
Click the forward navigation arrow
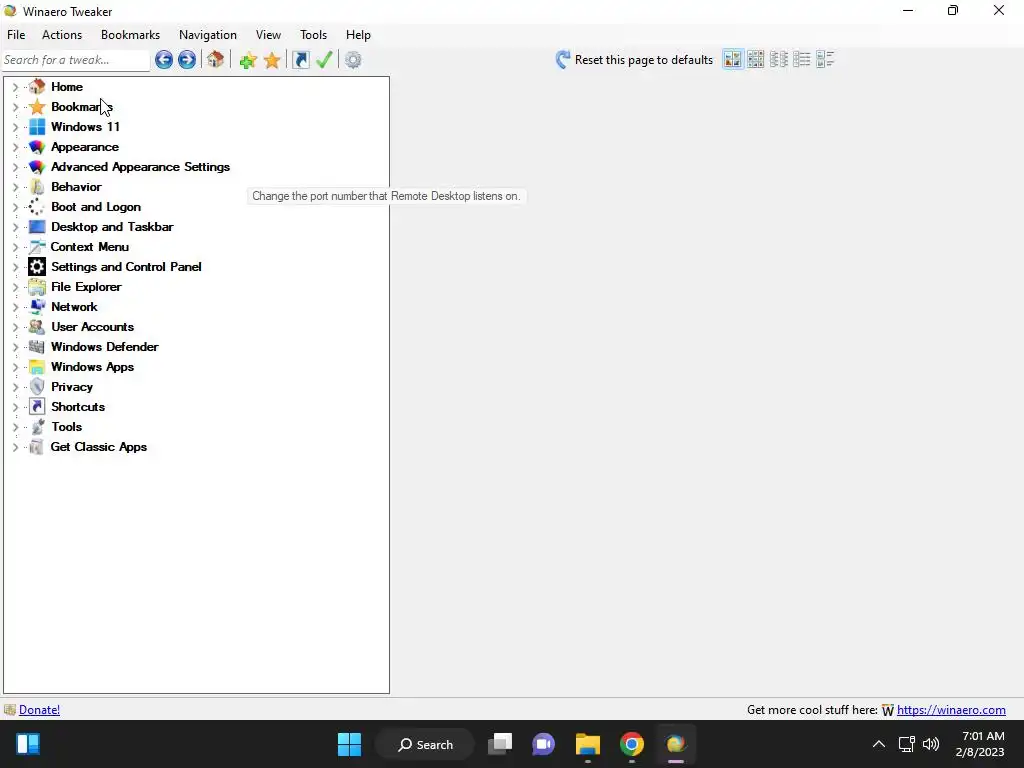point(187,60)
